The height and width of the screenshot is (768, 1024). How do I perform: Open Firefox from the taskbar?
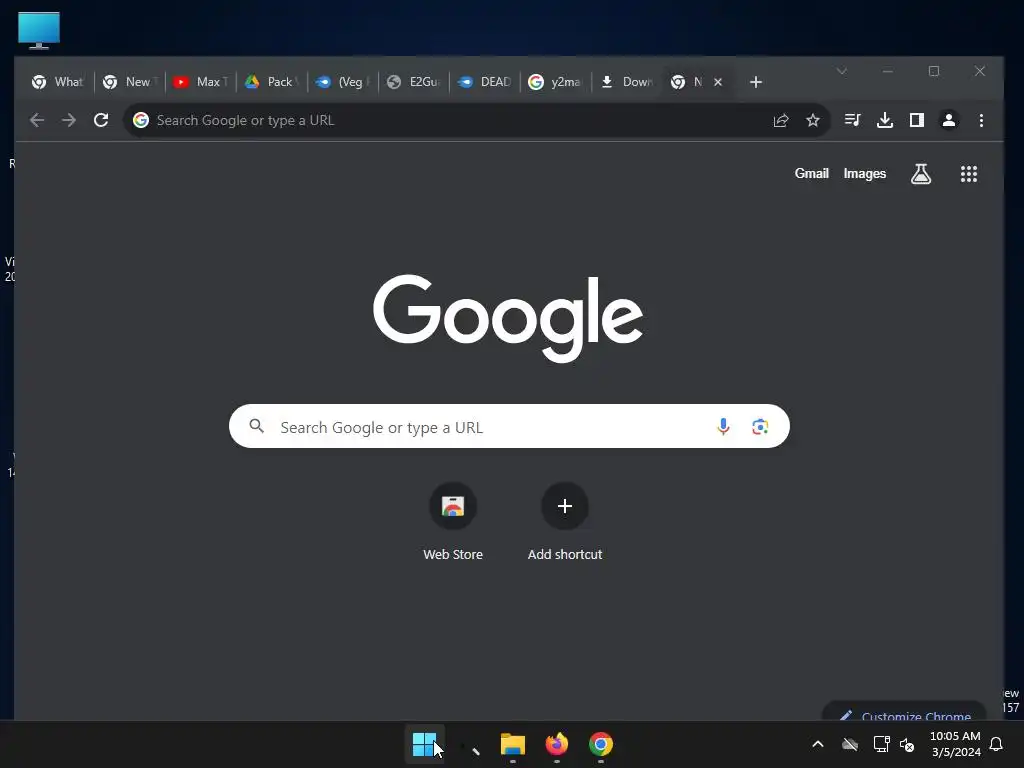556,744
